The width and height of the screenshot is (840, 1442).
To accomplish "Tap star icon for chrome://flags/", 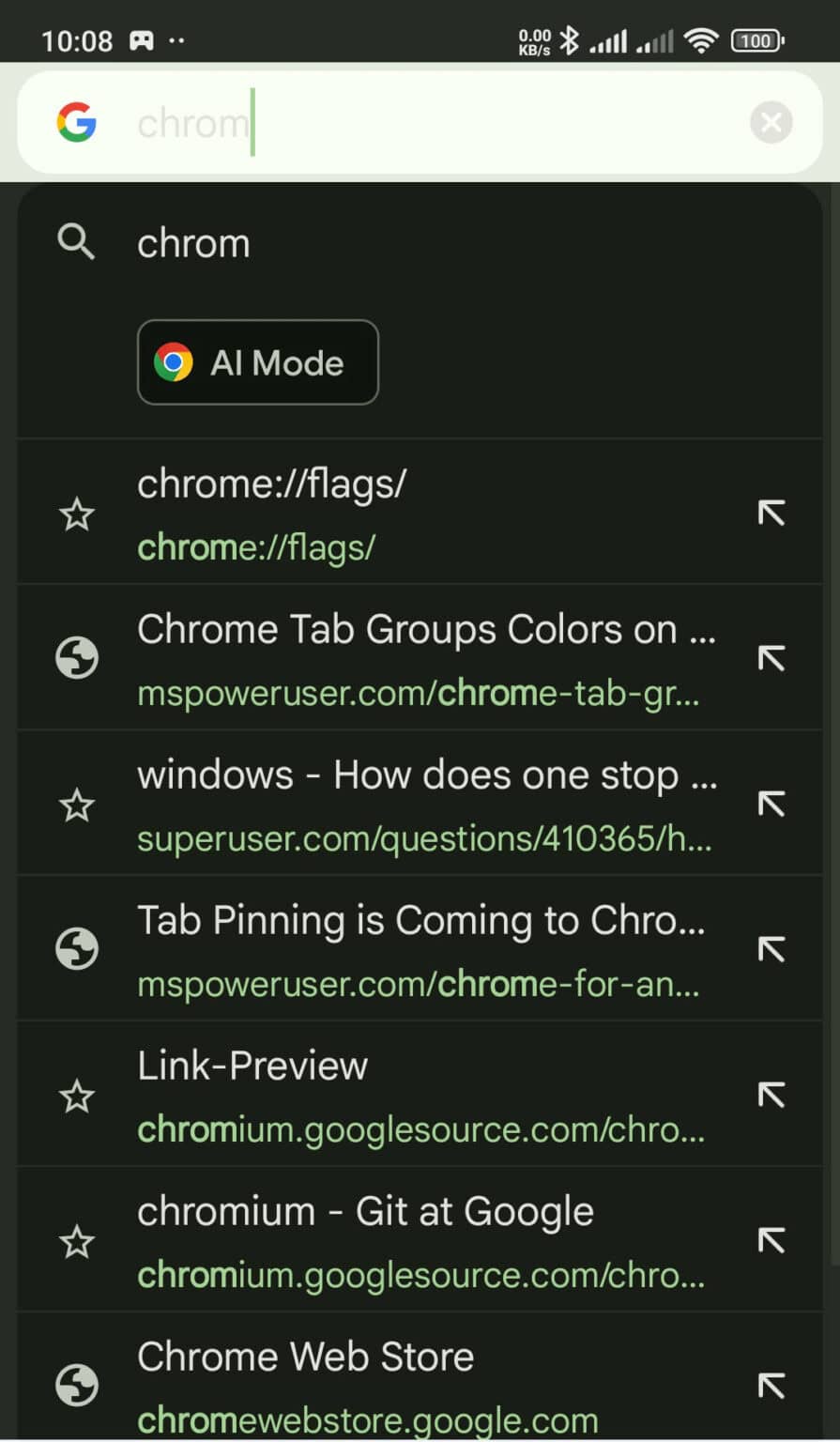I will click(77, 514).
